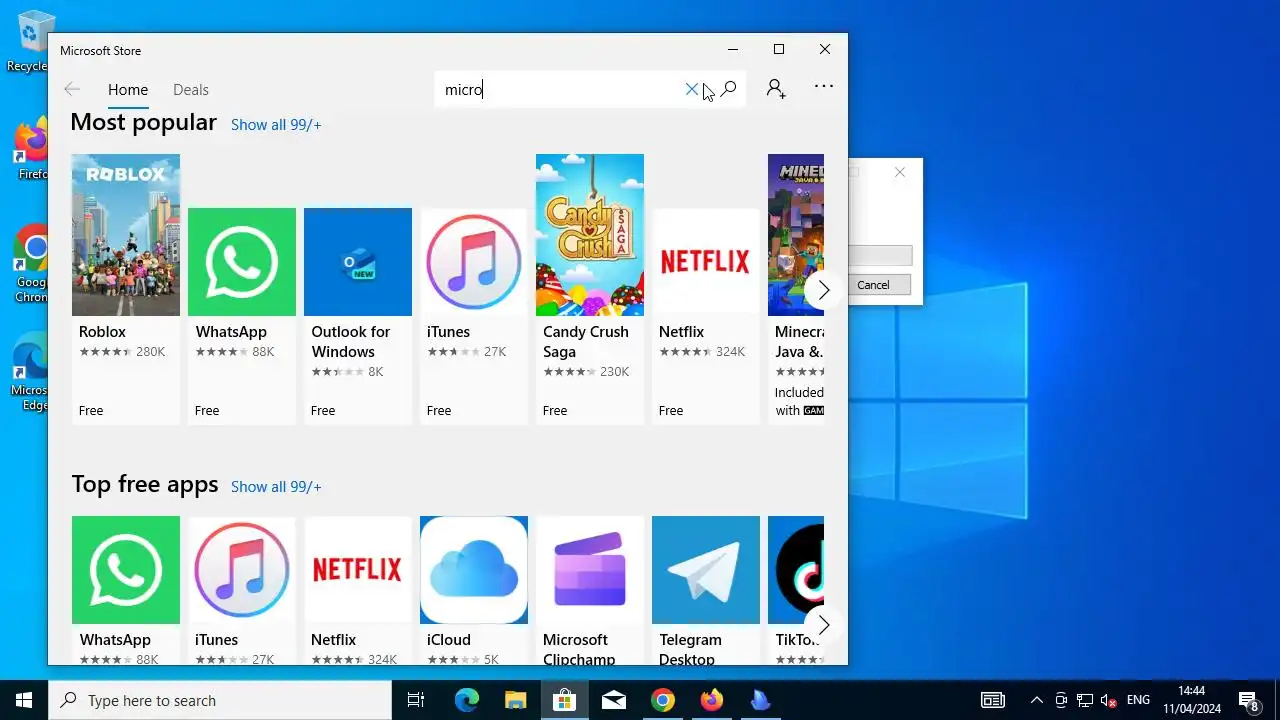Screen dimensions: 1280x720
Task: Click the magnifier search icon in Store
Action: [x=728, y=89]
